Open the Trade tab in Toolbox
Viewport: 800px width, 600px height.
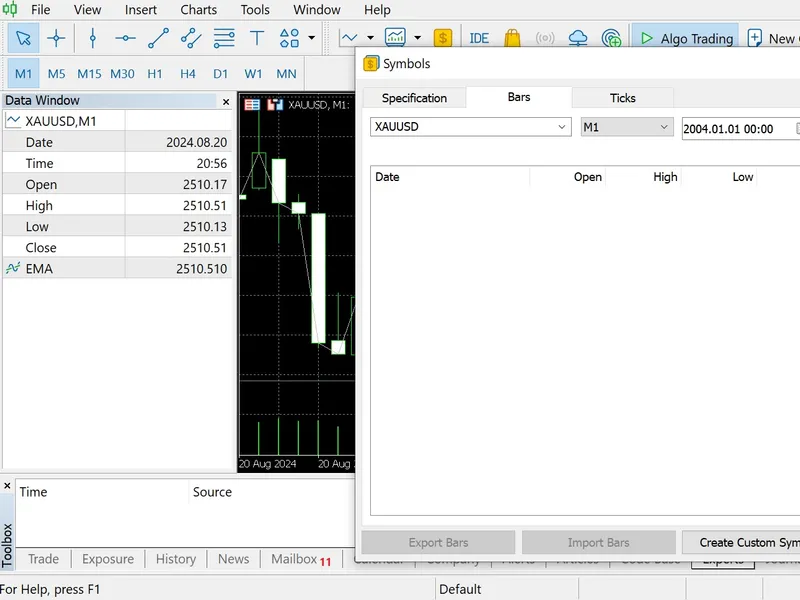pyautogui.click(x=43, y=559)
